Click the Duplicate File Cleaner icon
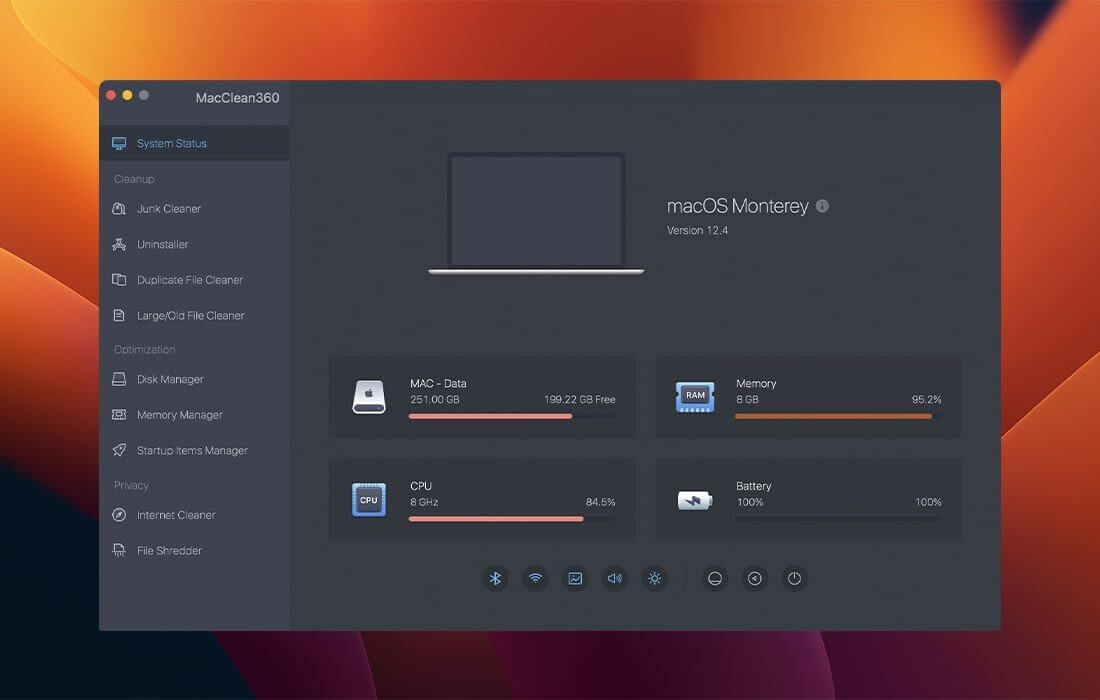The image size is (1100, 700). click(x=120, y=279)
